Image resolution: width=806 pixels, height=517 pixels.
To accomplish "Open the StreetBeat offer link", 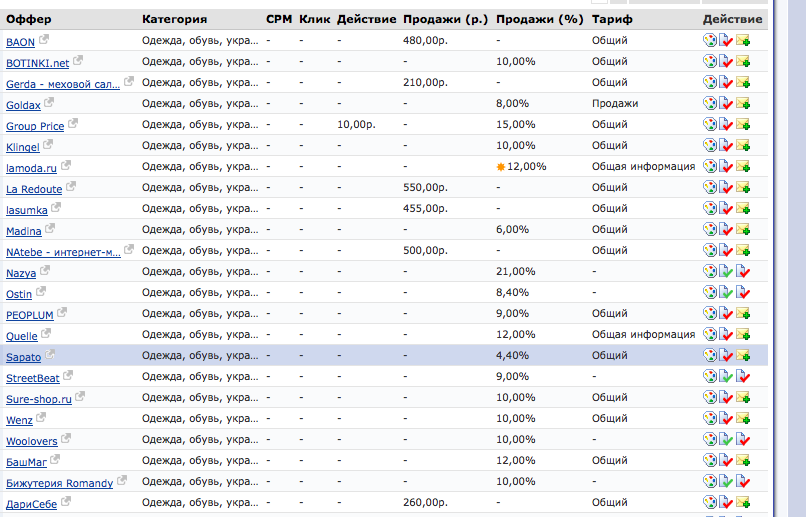I will pyautogui.click(x=33, y=378).
